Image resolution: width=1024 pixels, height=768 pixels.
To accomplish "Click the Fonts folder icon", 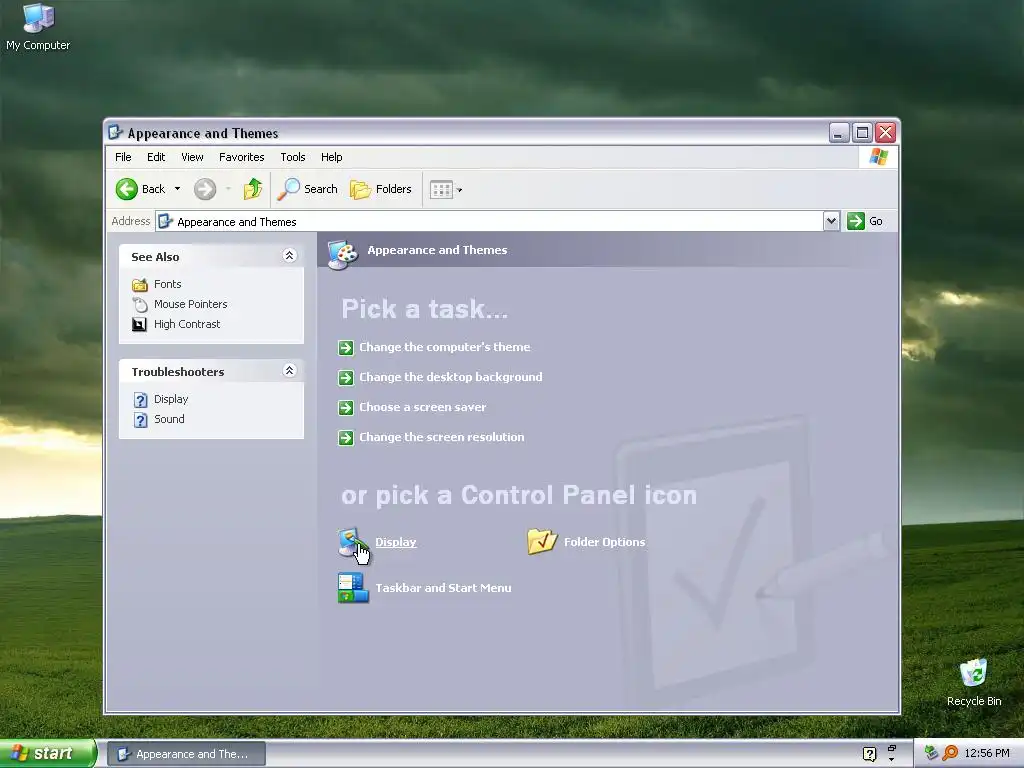I will tap(140, 285).
